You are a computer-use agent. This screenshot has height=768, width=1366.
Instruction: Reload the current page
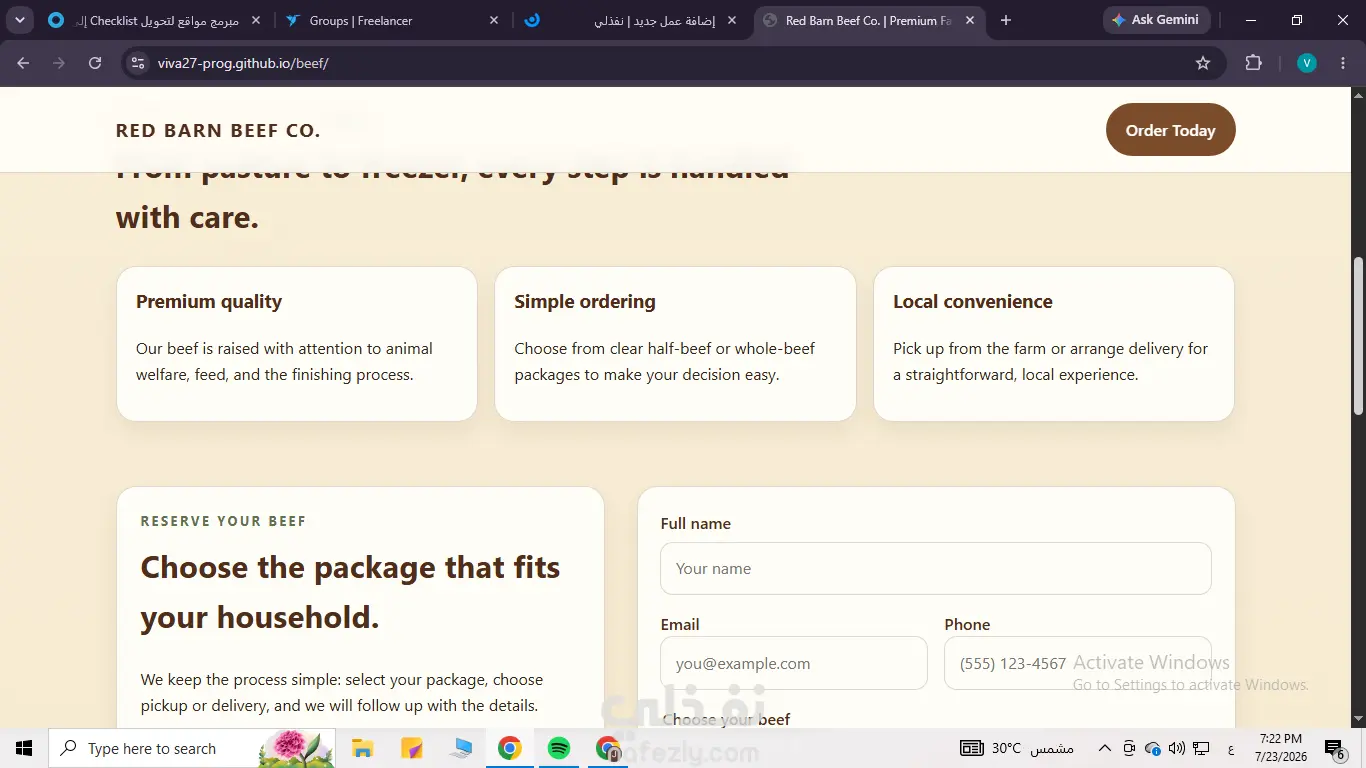[x=95, y=63]
